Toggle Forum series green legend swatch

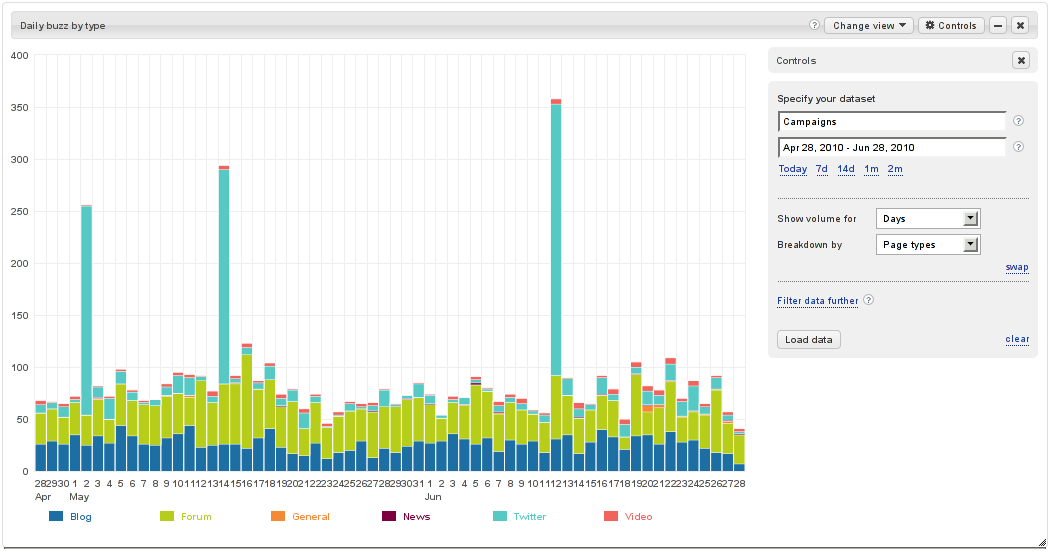167,516
